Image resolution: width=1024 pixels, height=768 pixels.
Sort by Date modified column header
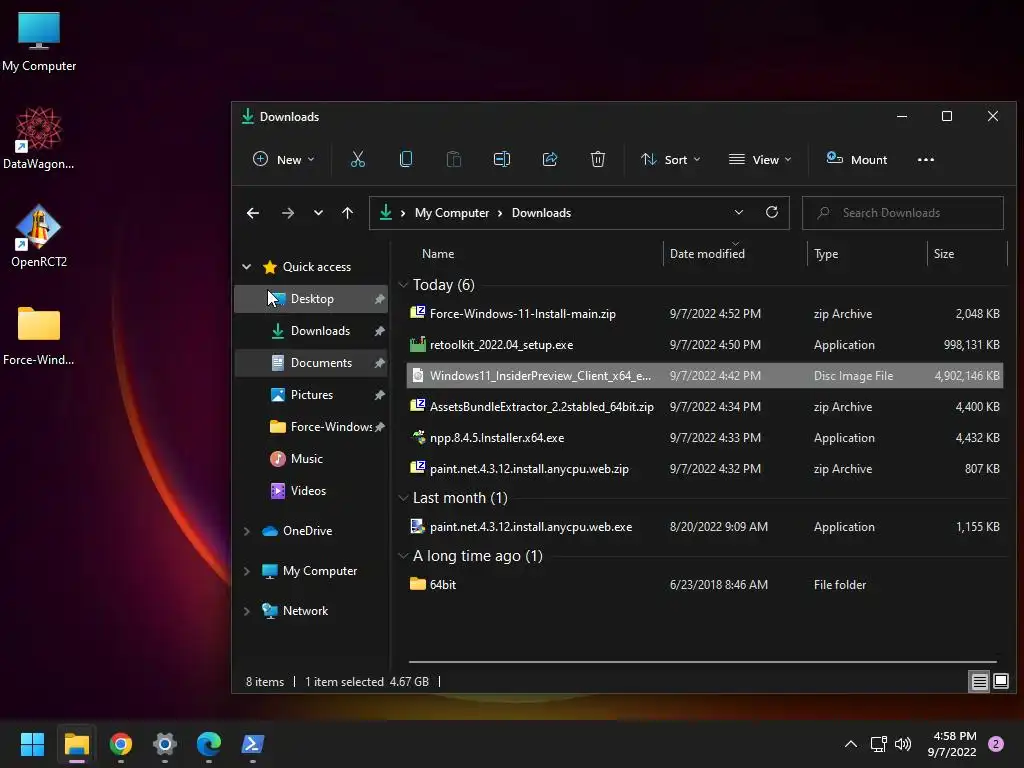point(707,254)
